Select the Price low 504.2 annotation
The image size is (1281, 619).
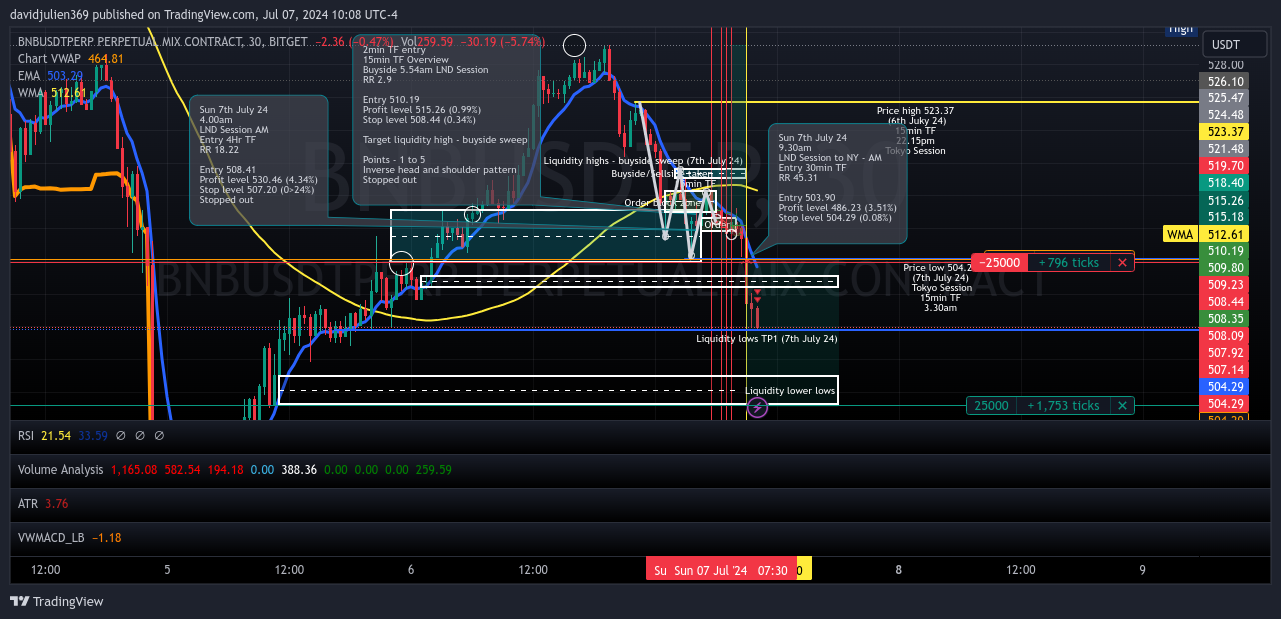(940, 288)
